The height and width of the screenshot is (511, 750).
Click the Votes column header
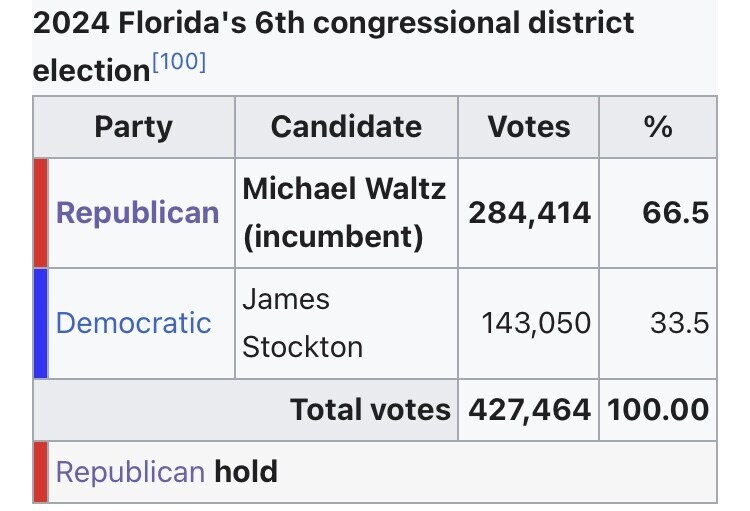[x=528, y=127]
